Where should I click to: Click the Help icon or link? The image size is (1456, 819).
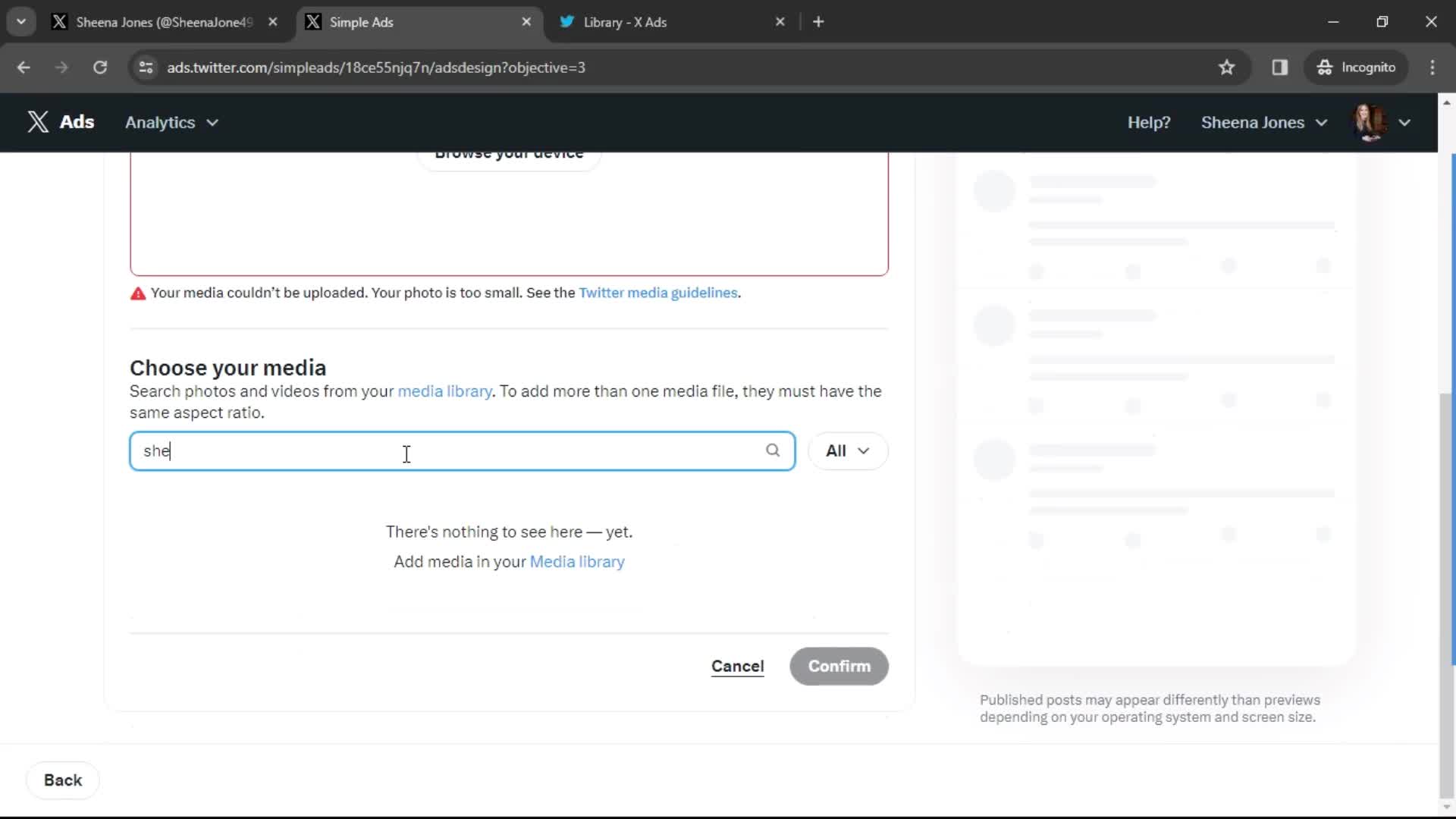[x=1149, y=122]
